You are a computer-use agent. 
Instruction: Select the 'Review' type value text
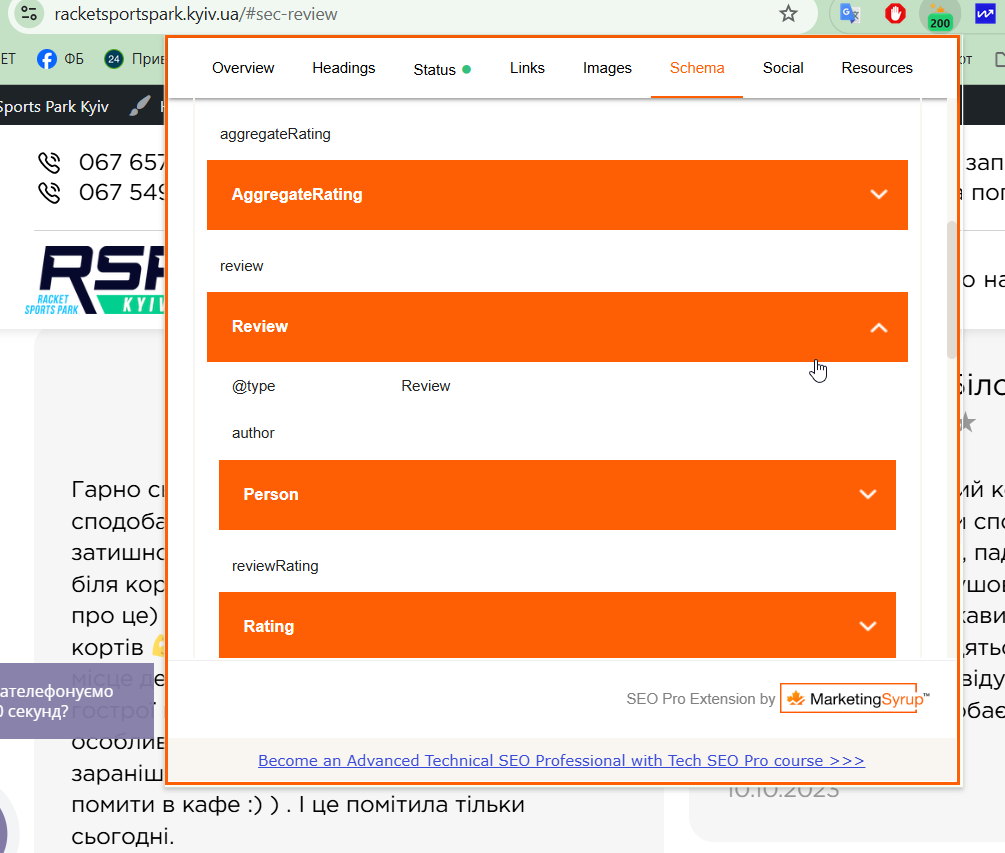click(426, 386)
